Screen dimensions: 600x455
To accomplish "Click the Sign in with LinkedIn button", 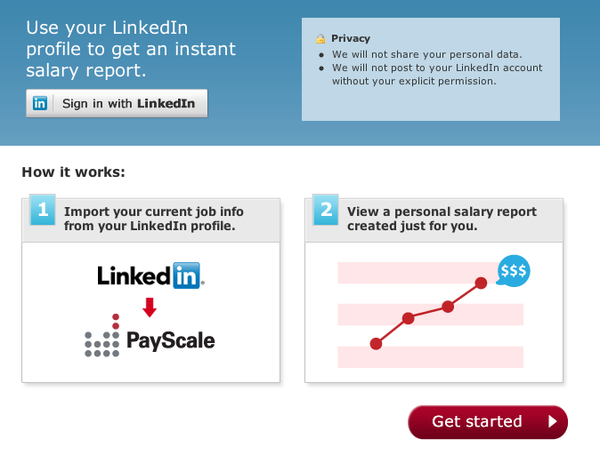I will click(x=117, y=103).
